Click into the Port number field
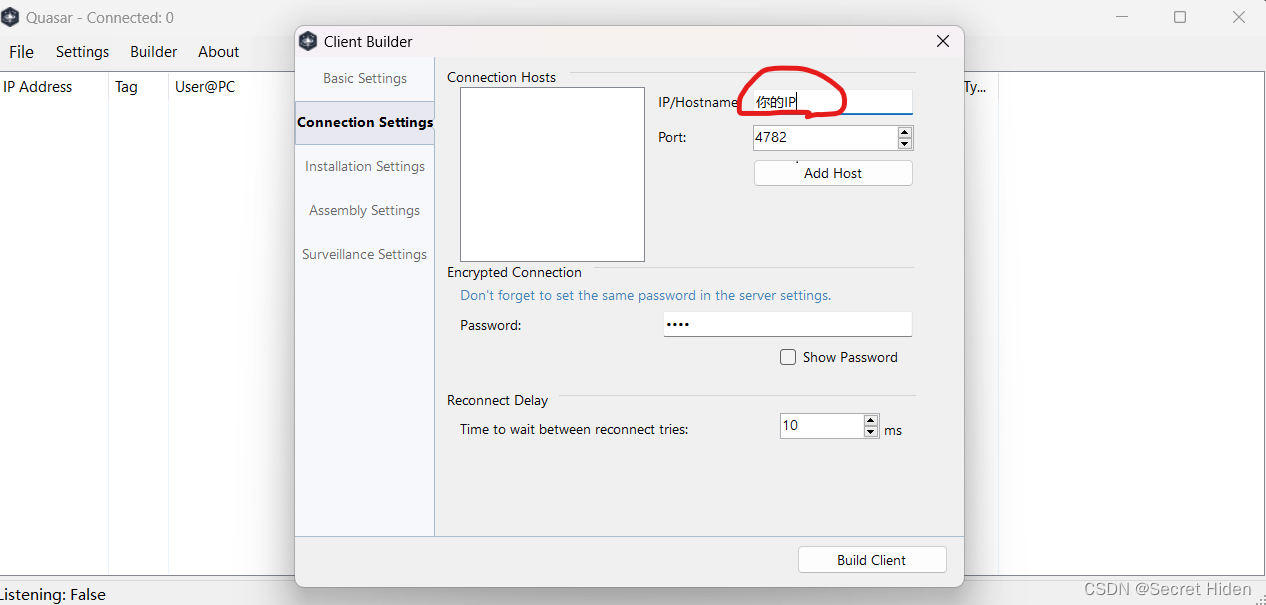 tap(825, 137)
